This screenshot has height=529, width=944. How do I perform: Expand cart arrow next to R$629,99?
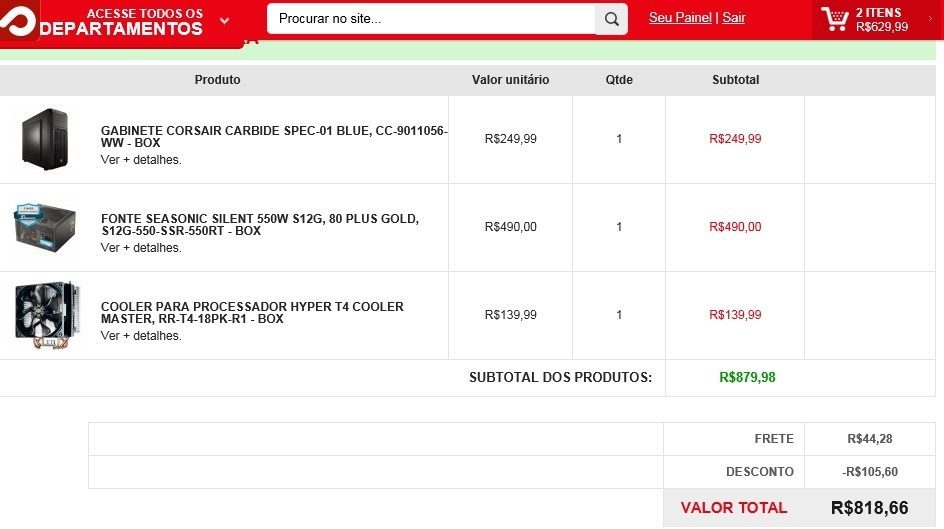click(x=930, y=19)
